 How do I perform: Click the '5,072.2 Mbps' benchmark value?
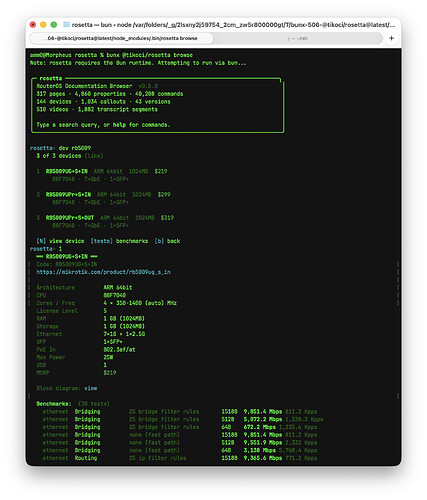point(263,419)
